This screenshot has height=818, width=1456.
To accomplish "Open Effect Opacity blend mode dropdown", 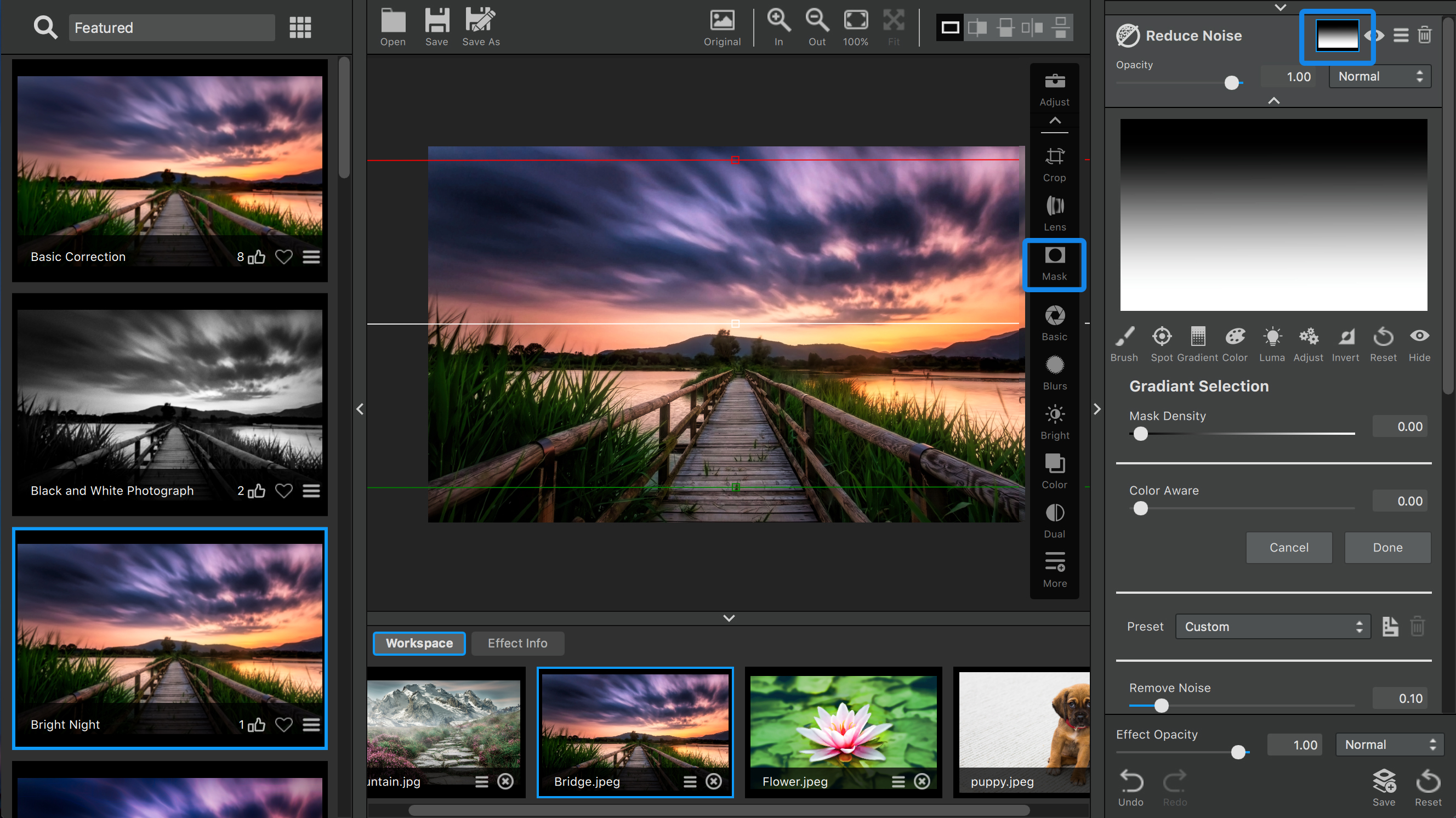I will [x=1389, y=745].
